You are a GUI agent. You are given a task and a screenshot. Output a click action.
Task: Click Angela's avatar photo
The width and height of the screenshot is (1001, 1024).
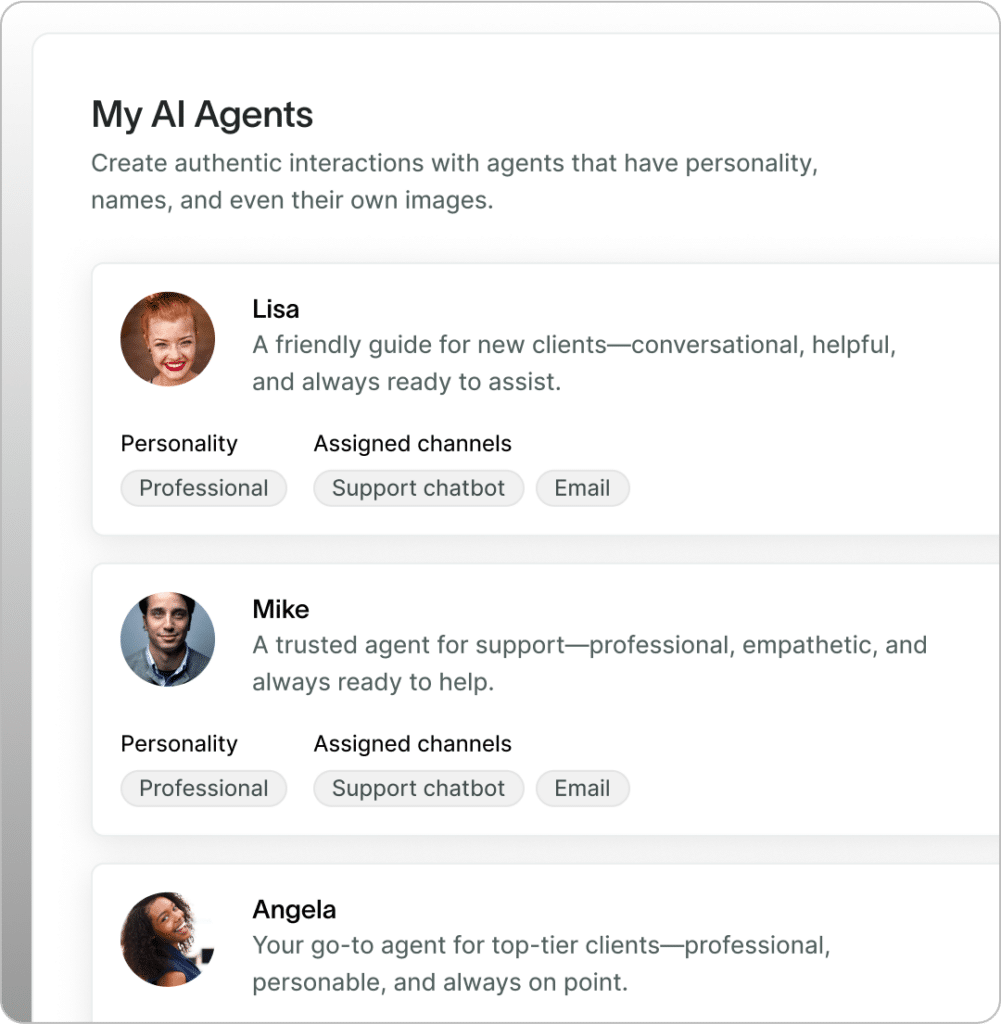[x=168, y=940]
